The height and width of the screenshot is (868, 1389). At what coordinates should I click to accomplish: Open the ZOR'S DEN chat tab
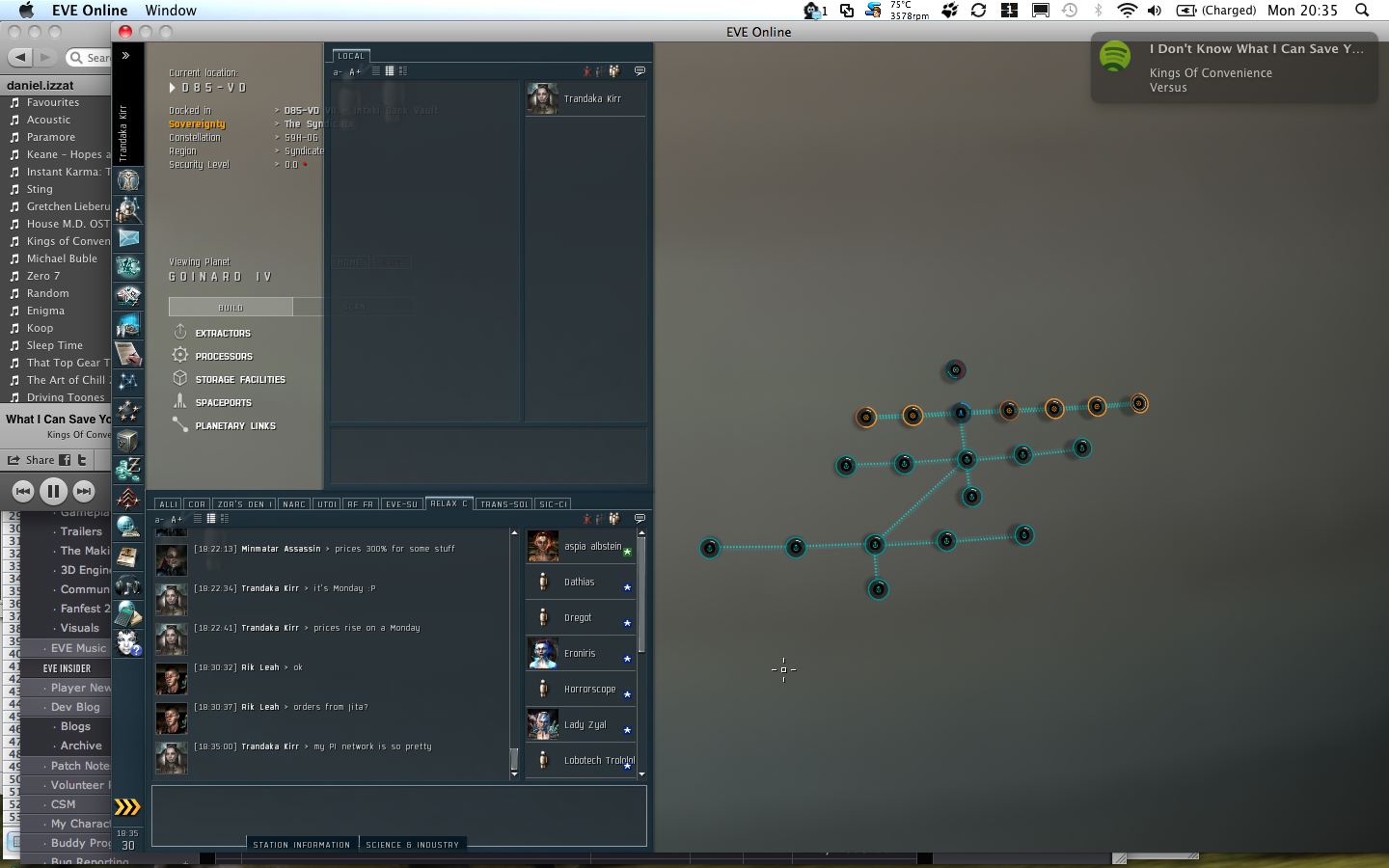[x=245, y=503]
